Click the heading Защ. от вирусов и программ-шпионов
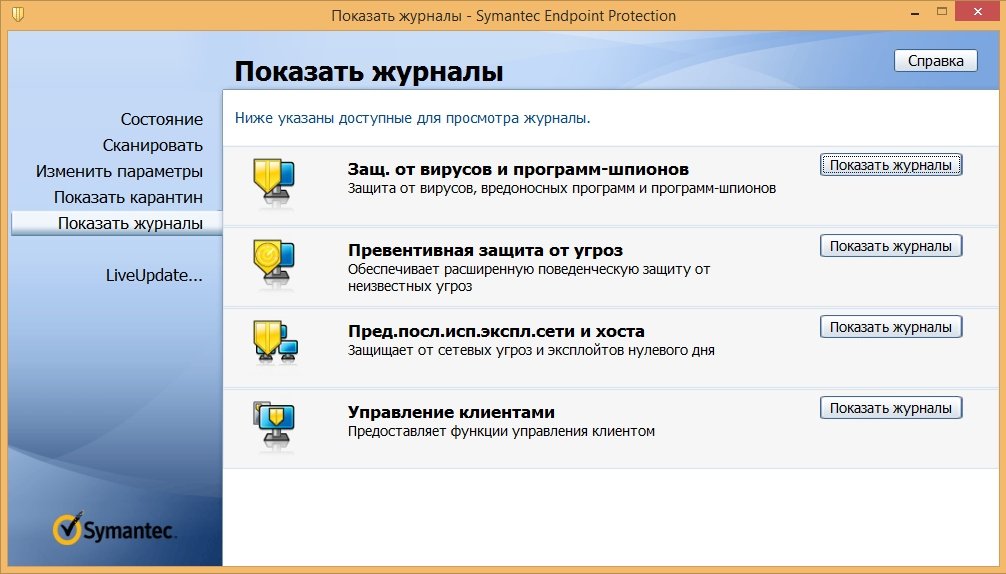1006x574 pixels. (x=518, y=169)
